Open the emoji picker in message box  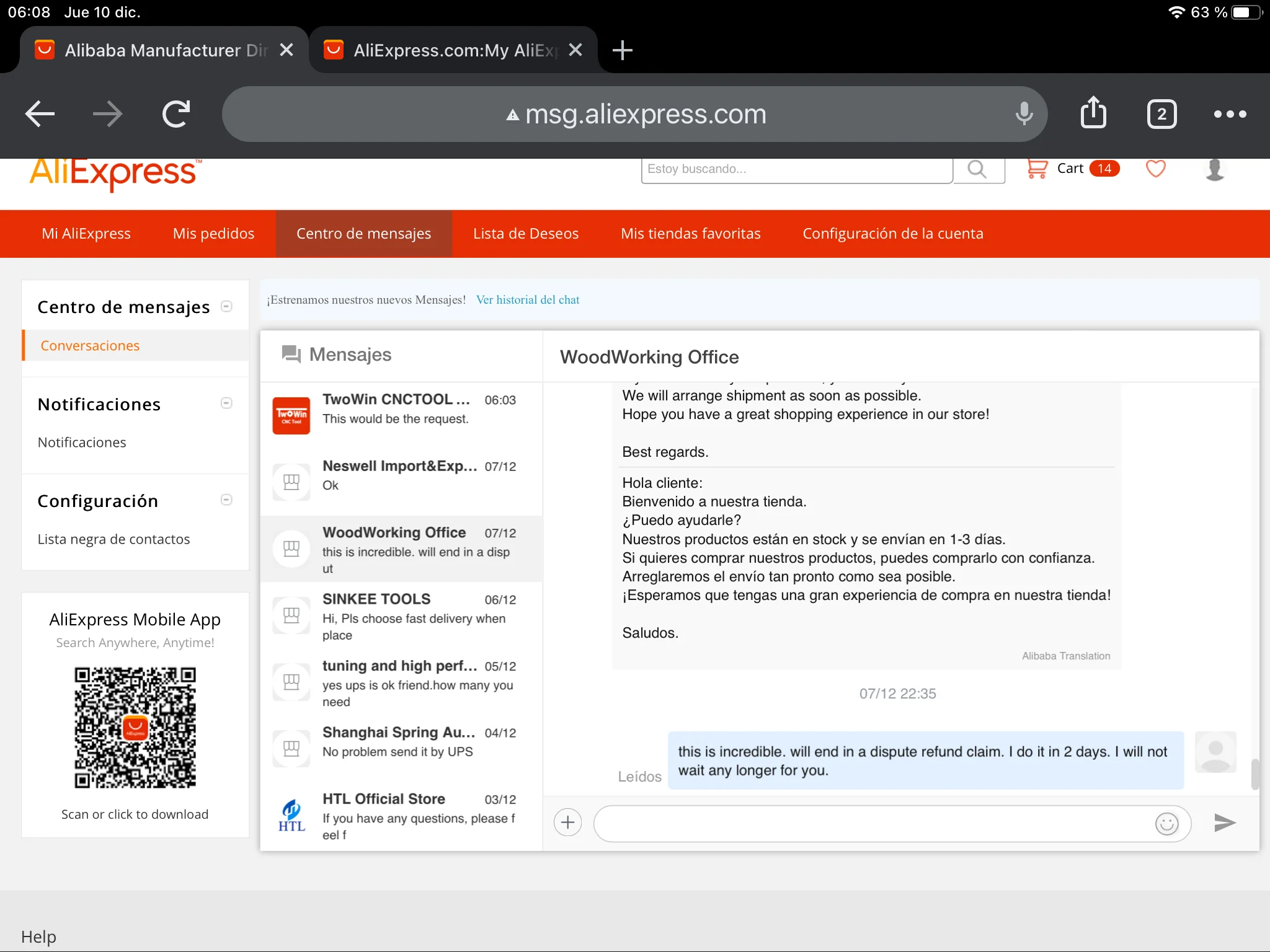(x=1166, y=824)
